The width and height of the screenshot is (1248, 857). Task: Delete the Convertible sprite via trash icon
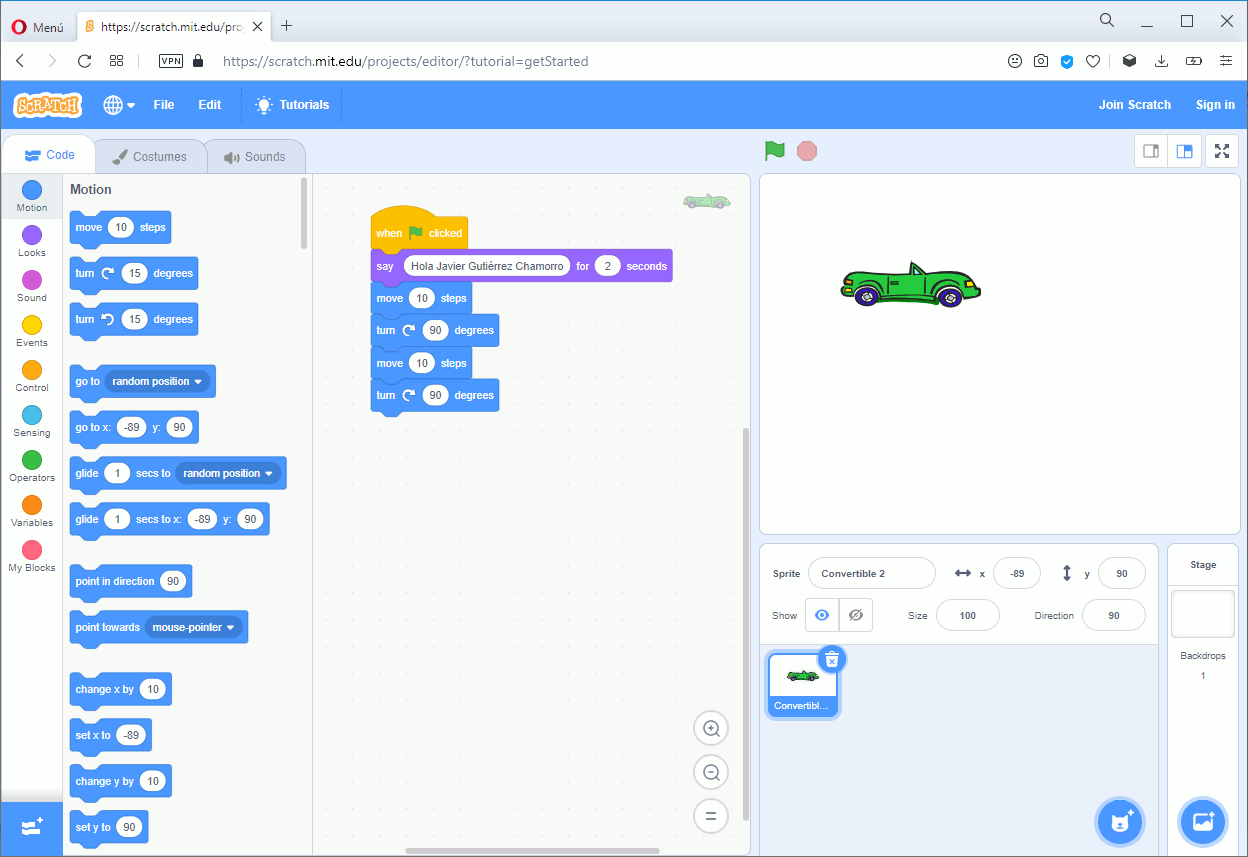click(x=831, y=659)
